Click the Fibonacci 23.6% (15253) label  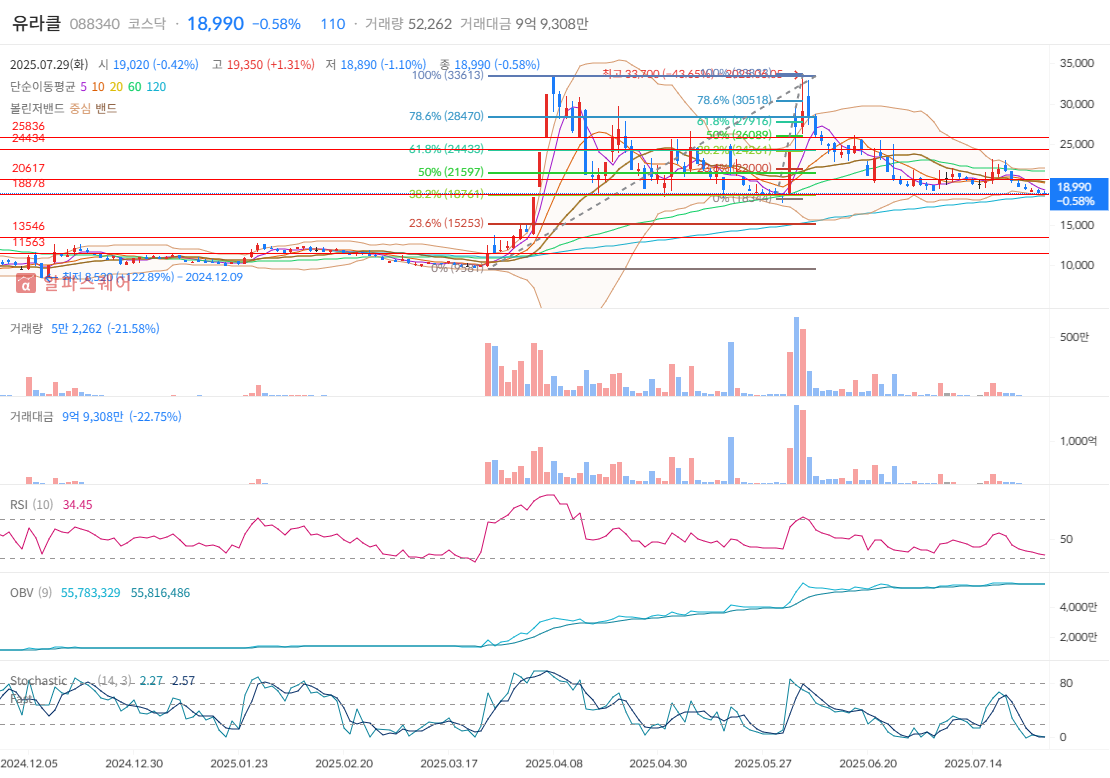(447, 223)
